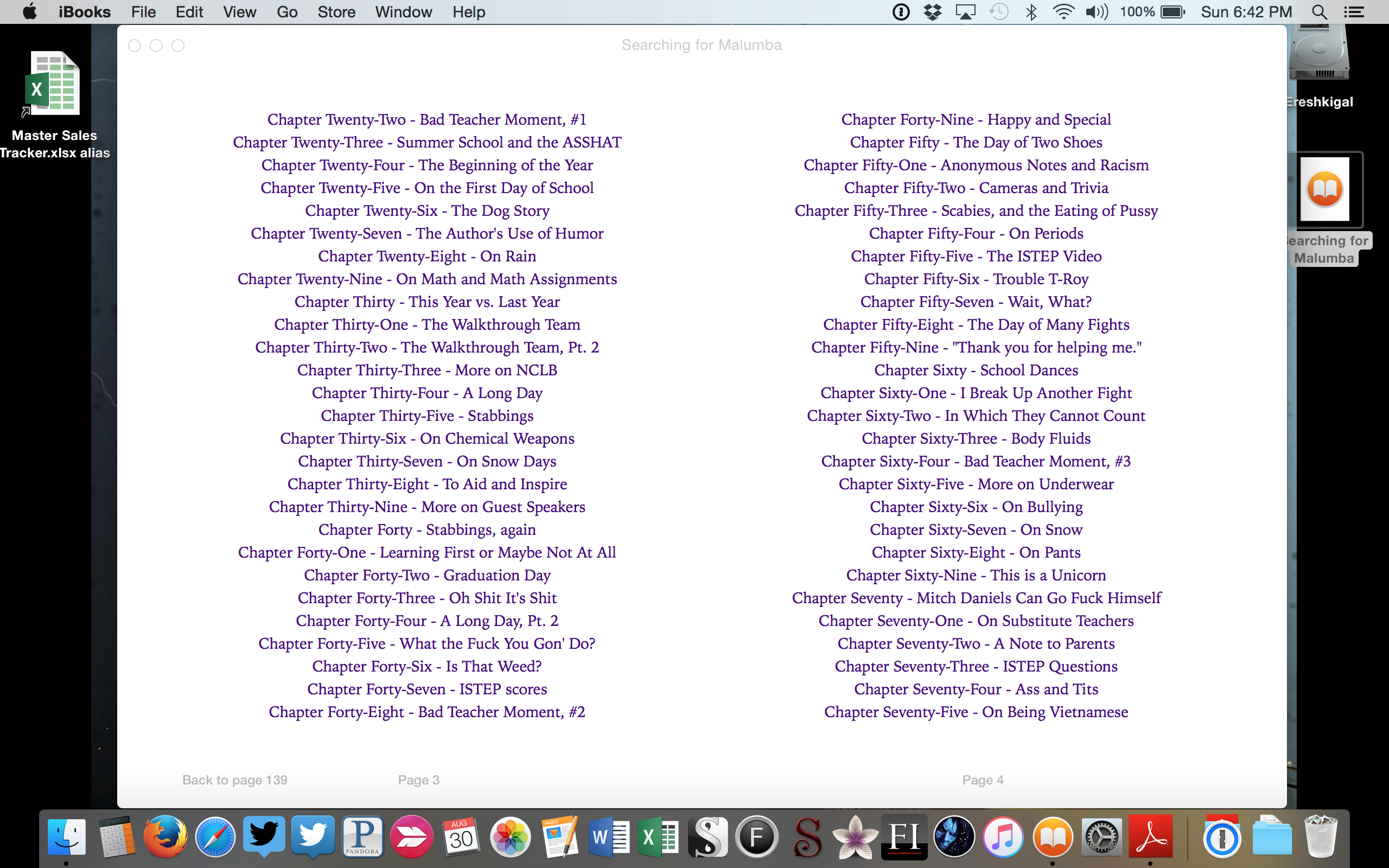This screenshot has height=868, width=1389.
Task: Open iTunes in the dock
Action: click(x=1003, y=837)
